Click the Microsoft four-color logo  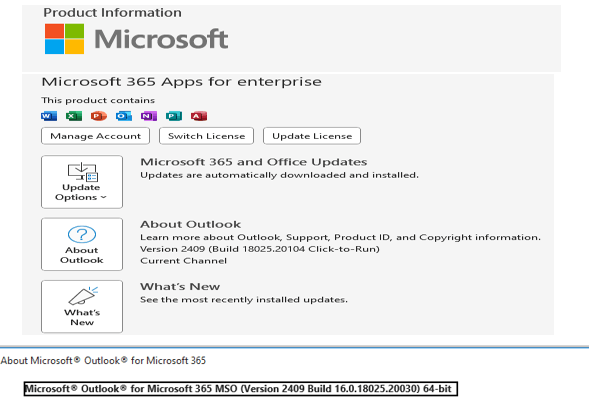[65, 39]
